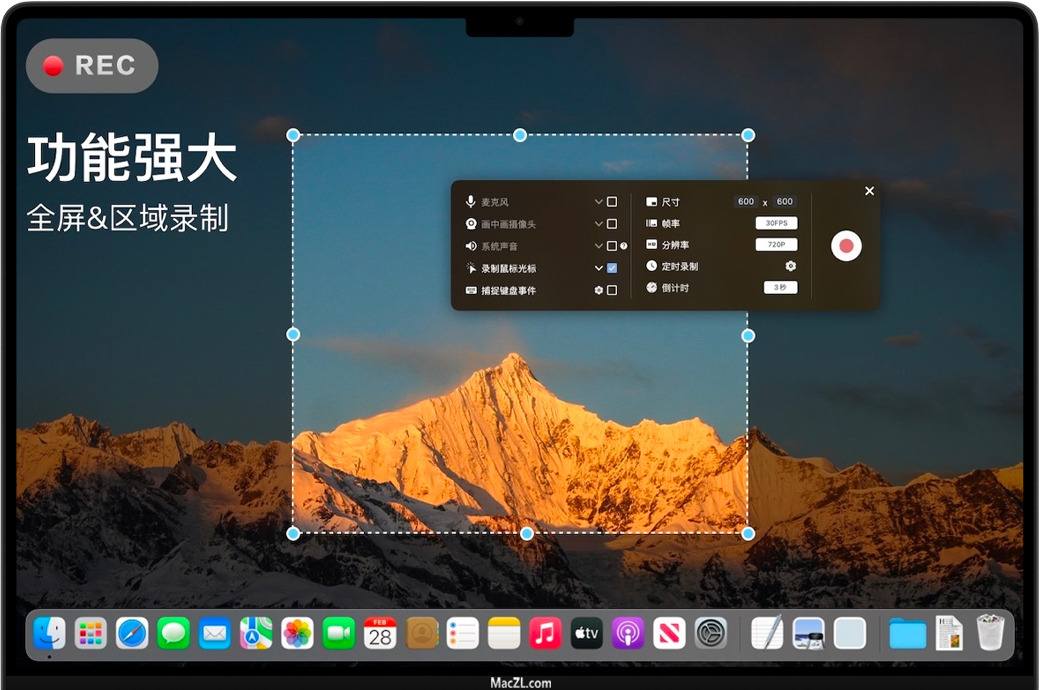Open Safari from the Dock
The image size is (1040, 690).
(132, 633)
